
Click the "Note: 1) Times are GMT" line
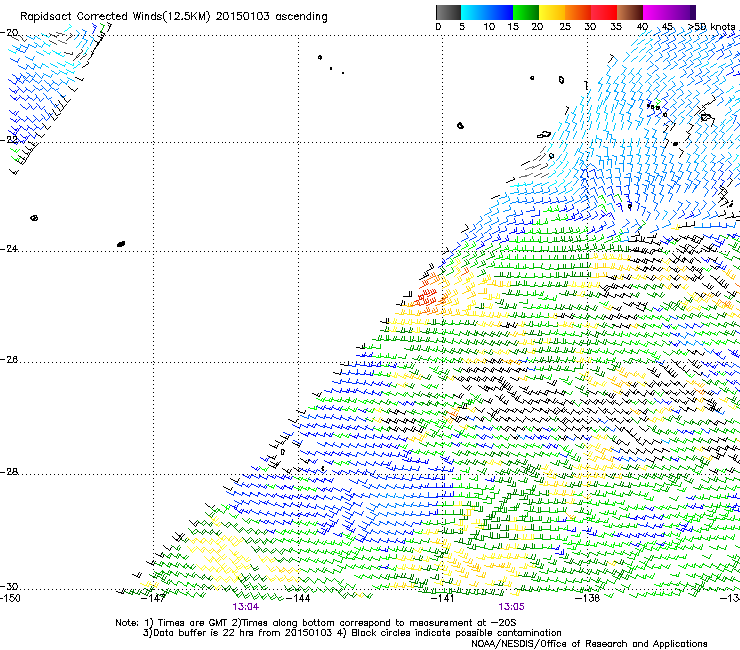(x=316, y=623)
